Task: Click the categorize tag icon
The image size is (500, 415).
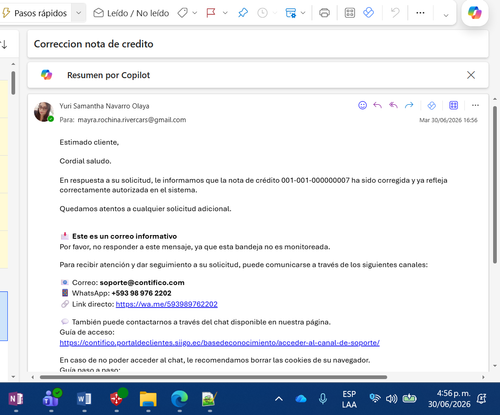Action: [182, 13]
